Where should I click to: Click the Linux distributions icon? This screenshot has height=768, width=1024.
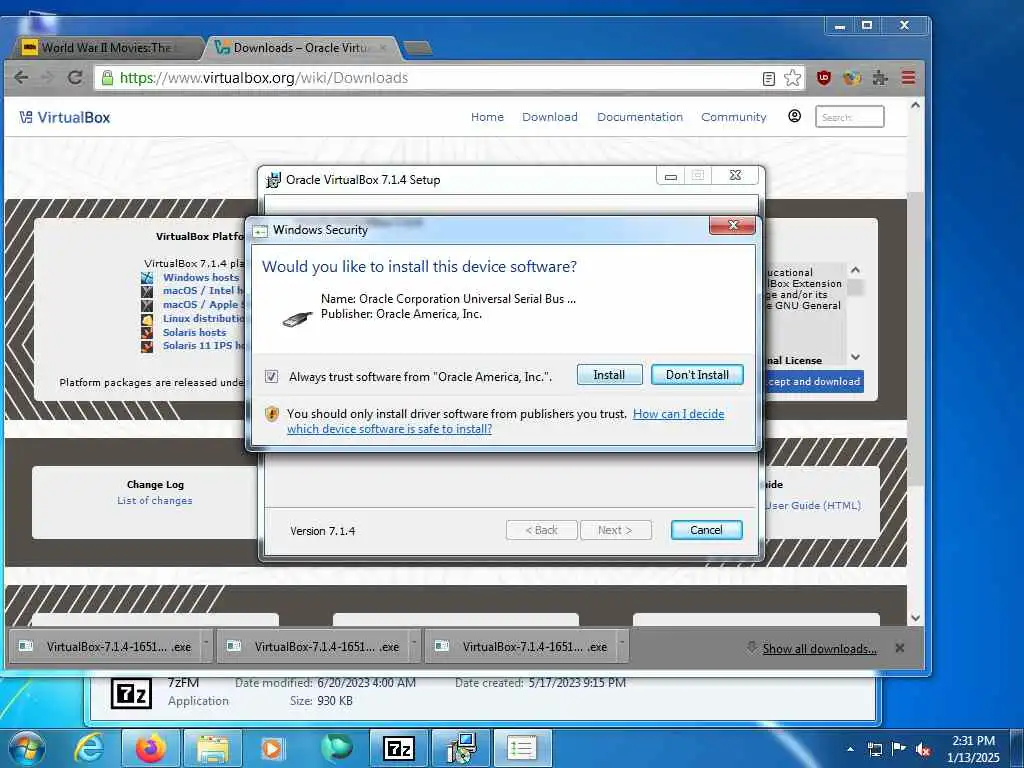[x=147, y=319]
